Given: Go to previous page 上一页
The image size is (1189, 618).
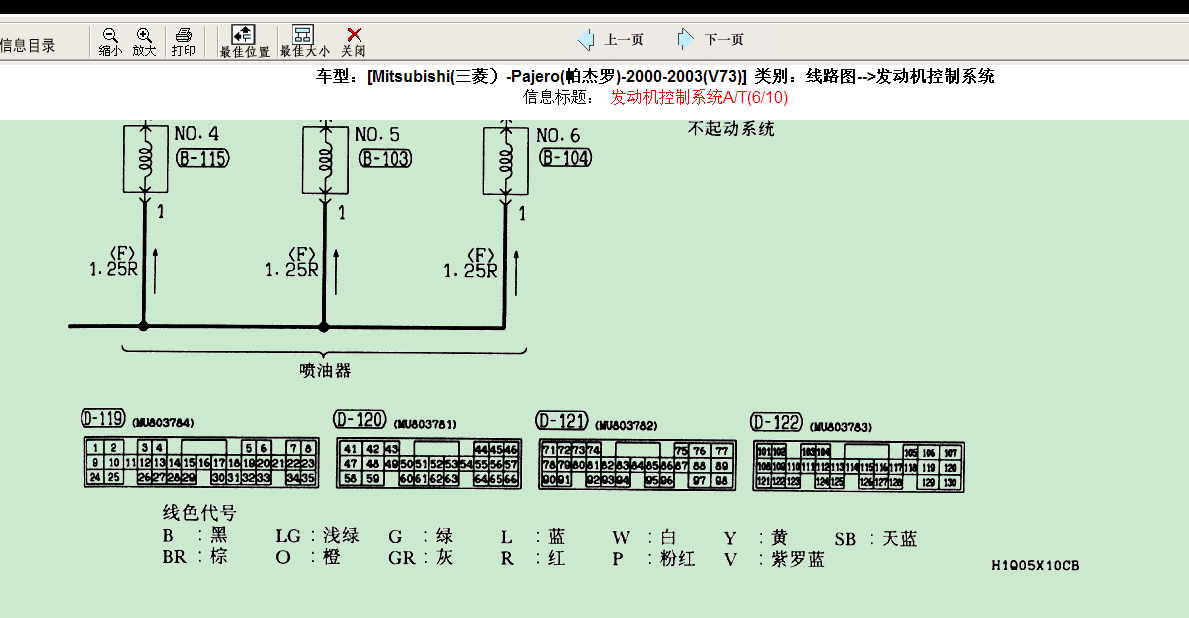Looking at the screenshot, I should [611, 39].
